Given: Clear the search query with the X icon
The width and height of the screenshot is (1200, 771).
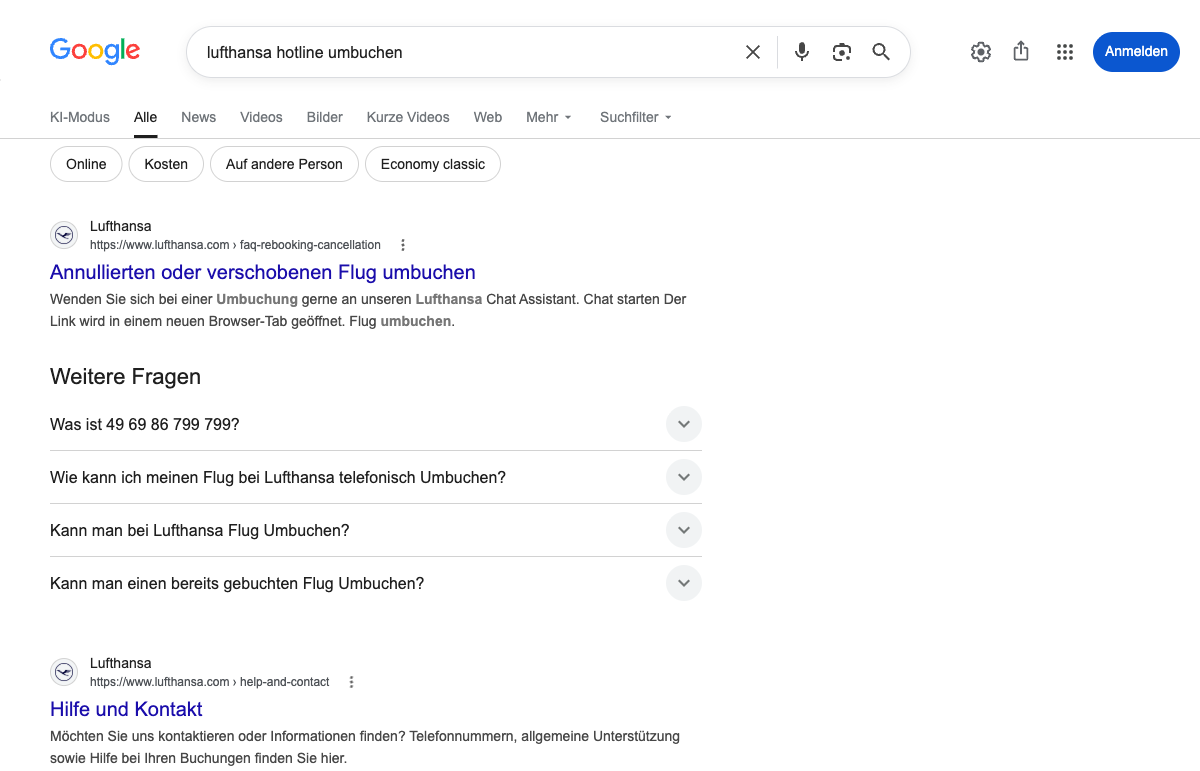Looking at the screenshot, I should (753, 52).
